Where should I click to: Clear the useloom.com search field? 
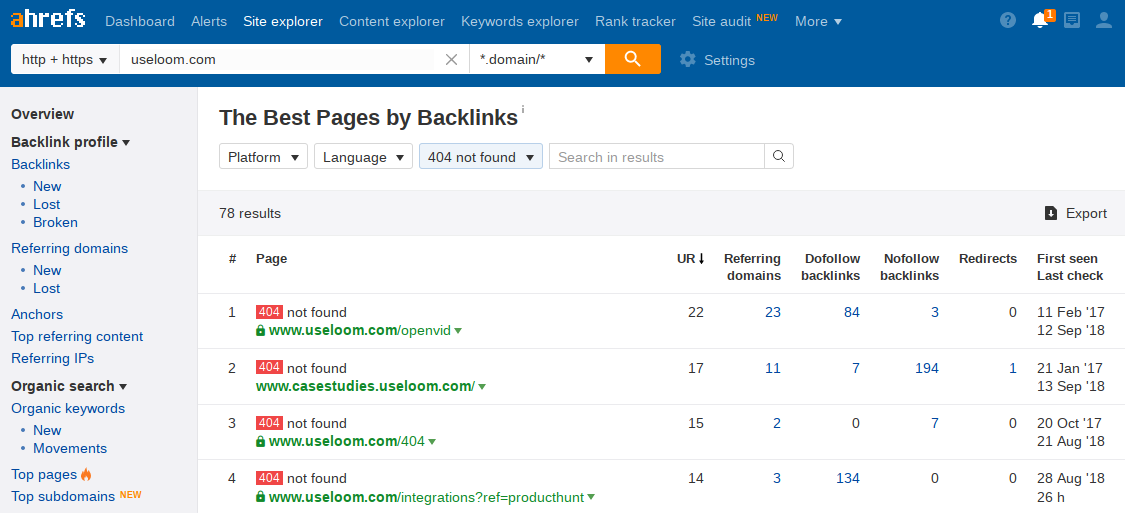[451, 60]
